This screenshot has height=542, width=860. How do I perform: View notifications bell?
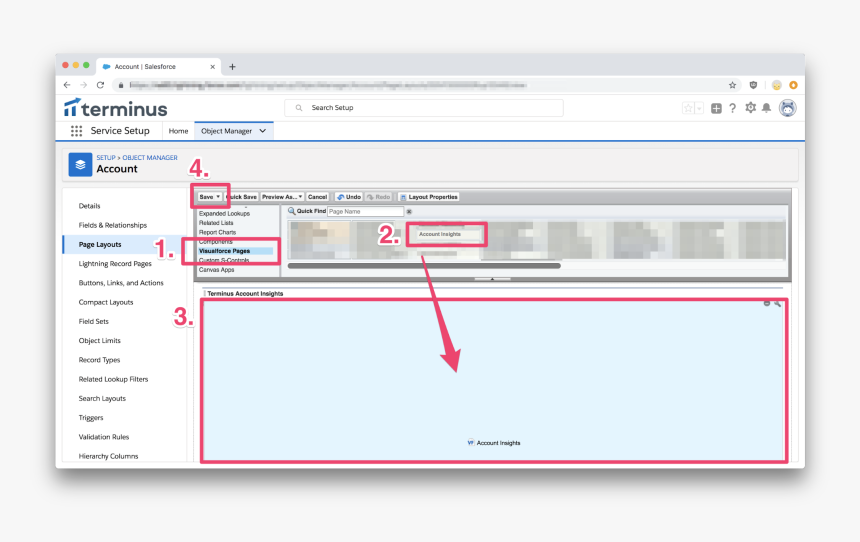[x=767, y=108]
